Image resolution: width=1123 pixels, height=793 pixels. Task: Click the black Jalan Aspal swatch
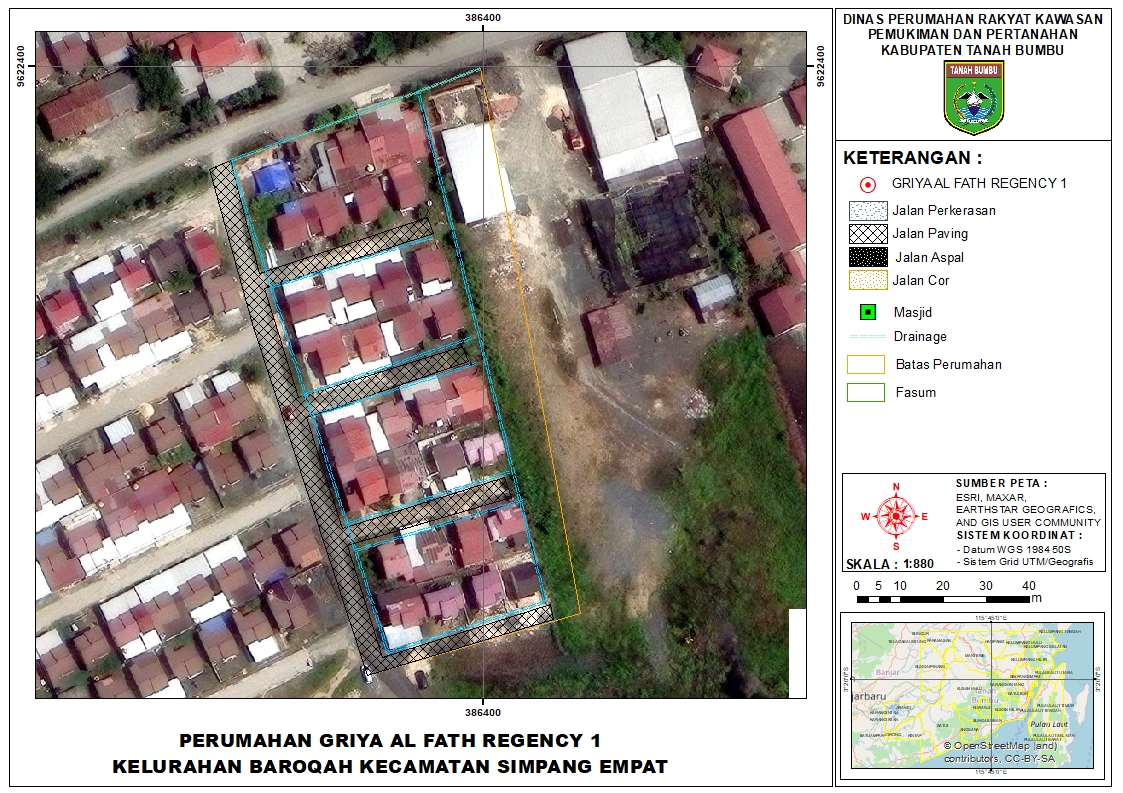click(866, 257)
